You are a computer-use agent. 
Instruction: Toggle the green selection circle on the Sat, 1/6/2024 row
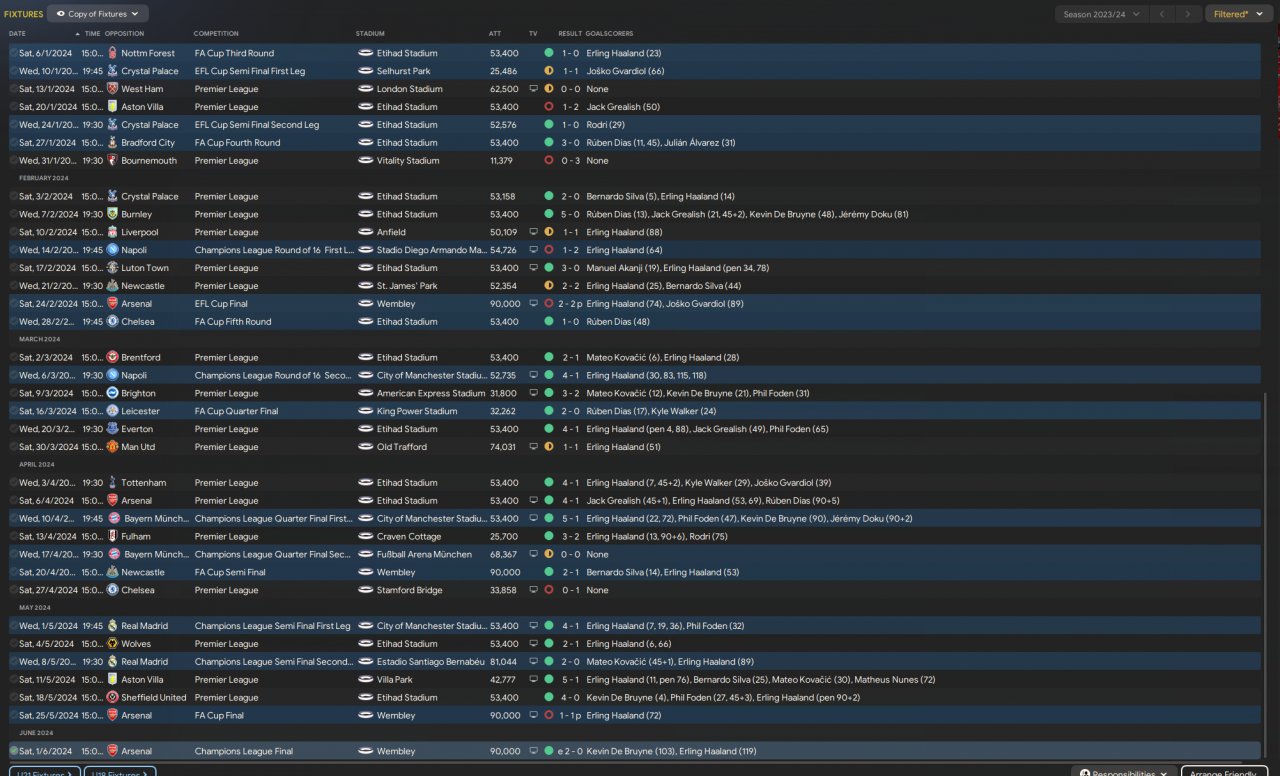13,751
